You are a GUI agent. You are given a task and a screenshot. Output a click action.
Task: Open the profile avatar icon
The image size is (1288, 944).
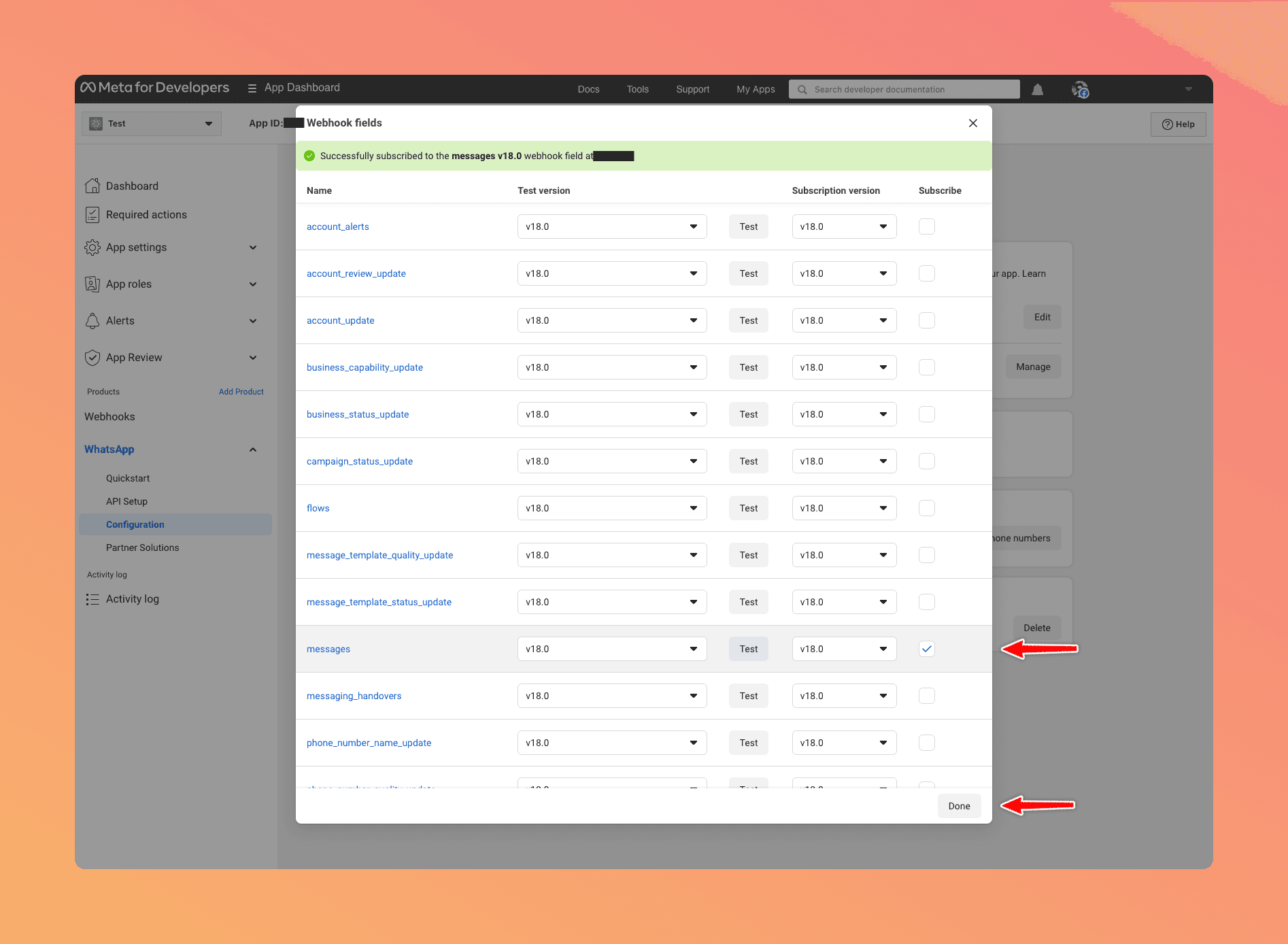tap(1080, 89)
